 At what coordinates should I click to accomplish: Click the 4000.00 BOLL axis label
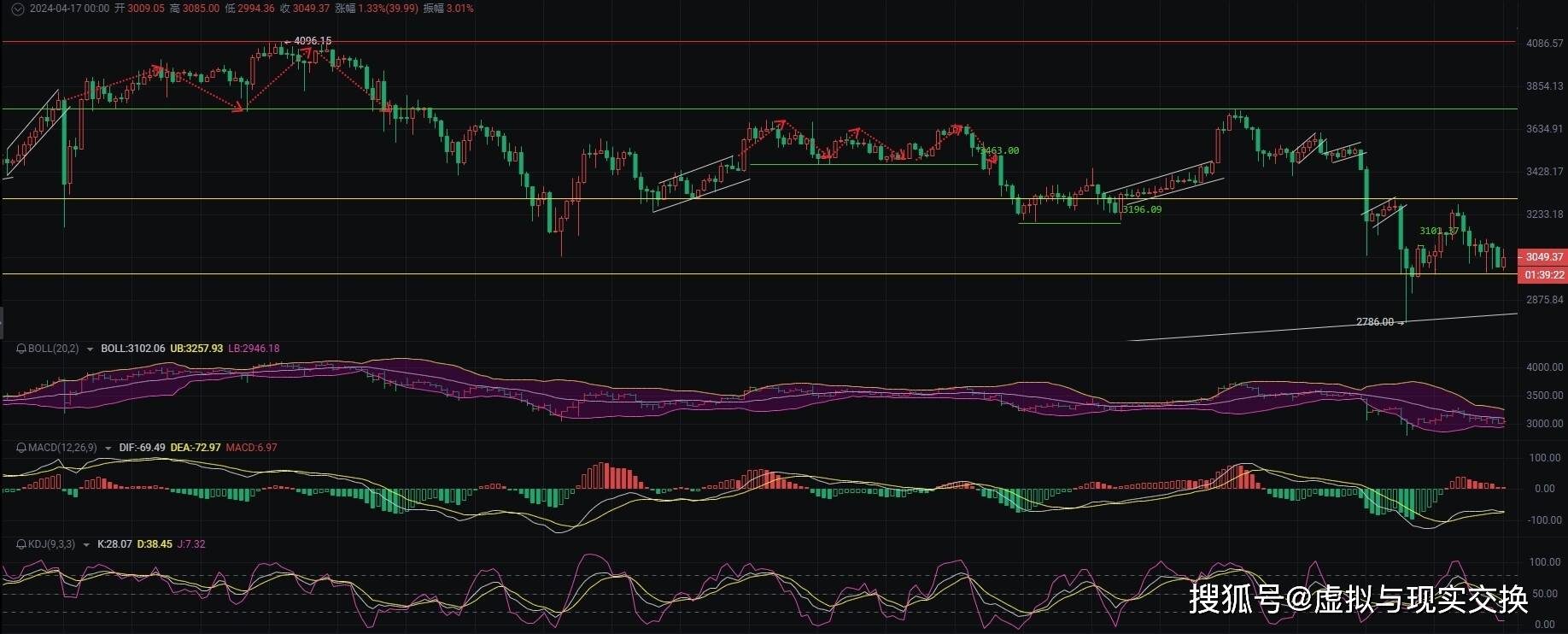[x=1545, y=367]
